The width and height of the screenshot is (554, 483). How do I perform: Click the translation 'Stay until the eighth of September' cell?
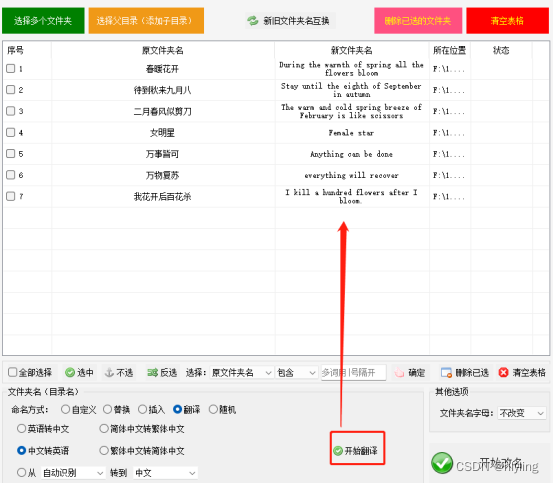[x=352, y=90]
